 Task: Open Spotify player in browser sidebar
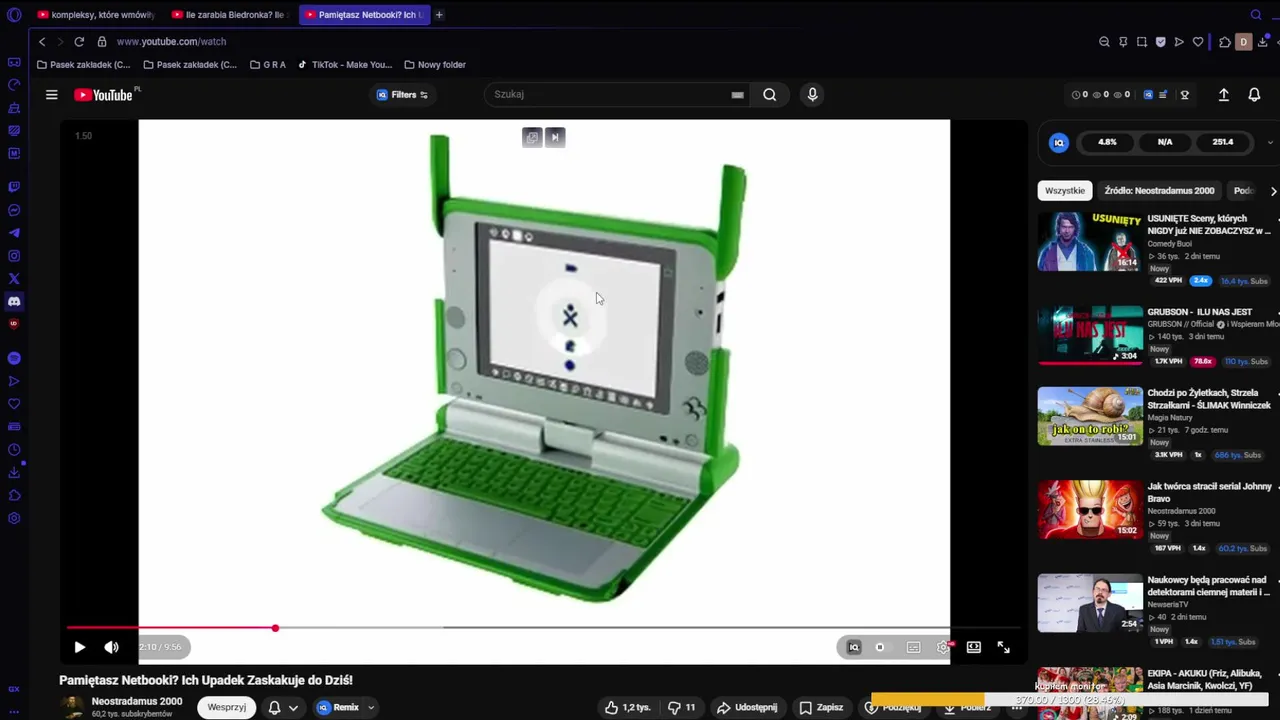point(14,358)
